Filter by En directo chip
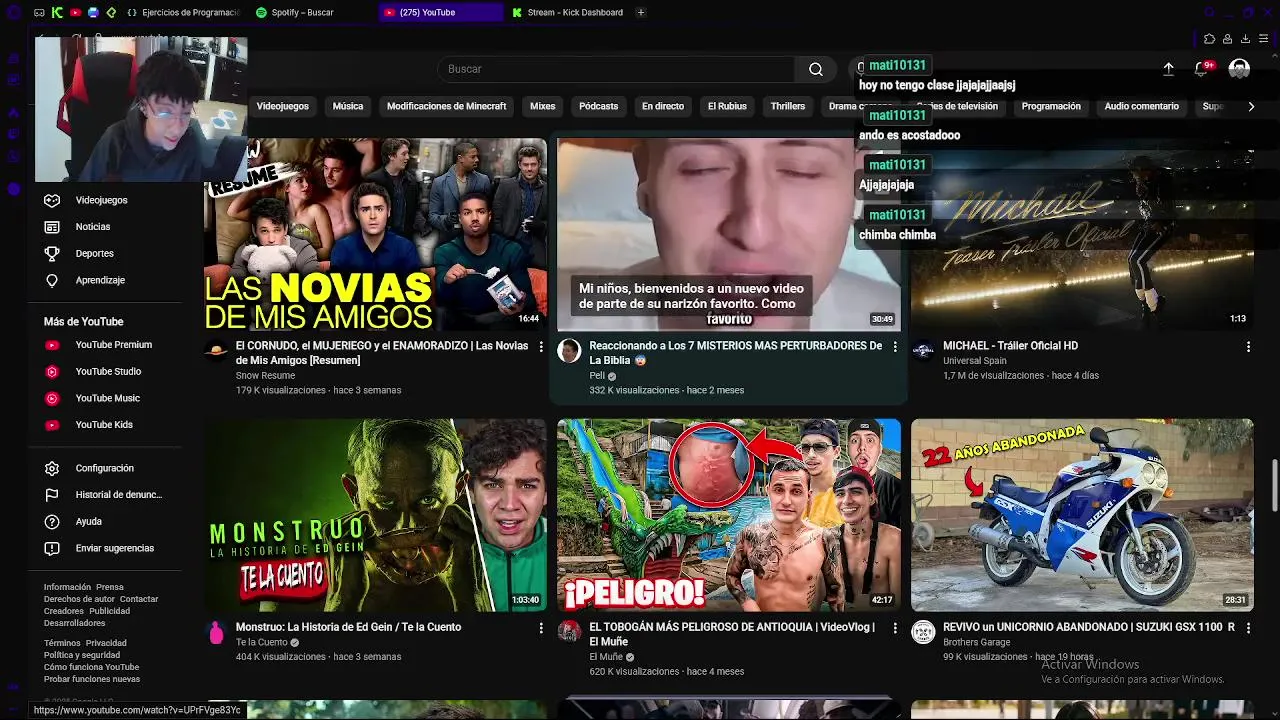Viewport: 1280px width, 720px height. [663, 106]
